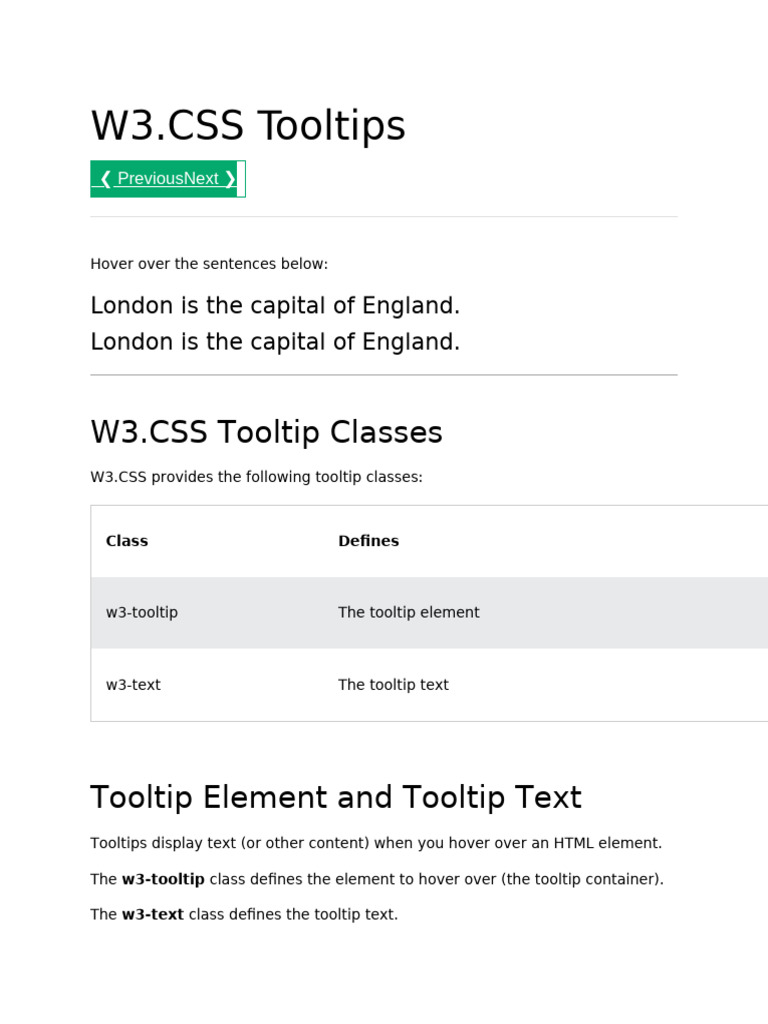The width and height of the screenshot is (768, 1024).
Task: Click bold w3-text word in paragraph
Action: pyautogui.click(x=153, y=914)
